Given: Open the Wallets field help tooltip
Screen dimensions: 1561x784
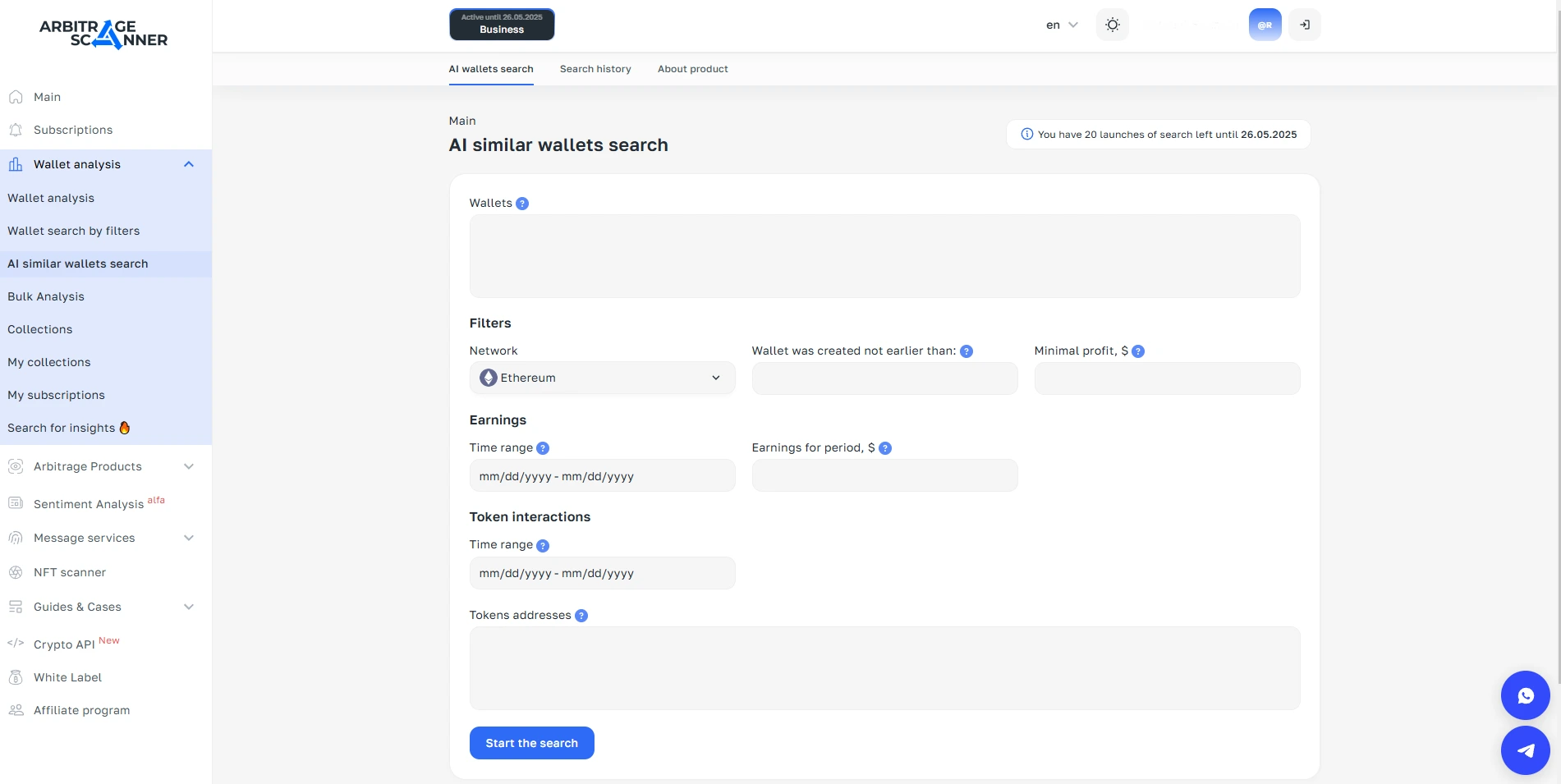Looking at the screenshot, I should tap(522, 203).
